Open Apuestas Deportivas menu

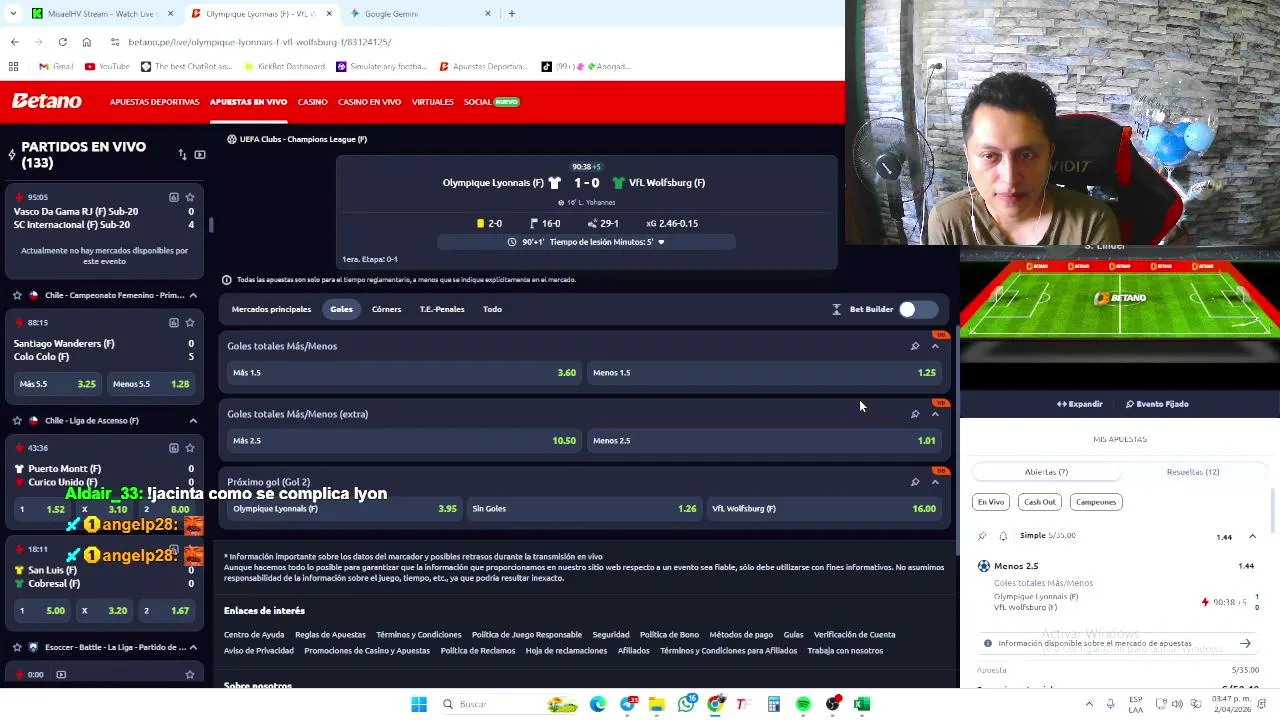pyautogui.click(x=154, y=102)
